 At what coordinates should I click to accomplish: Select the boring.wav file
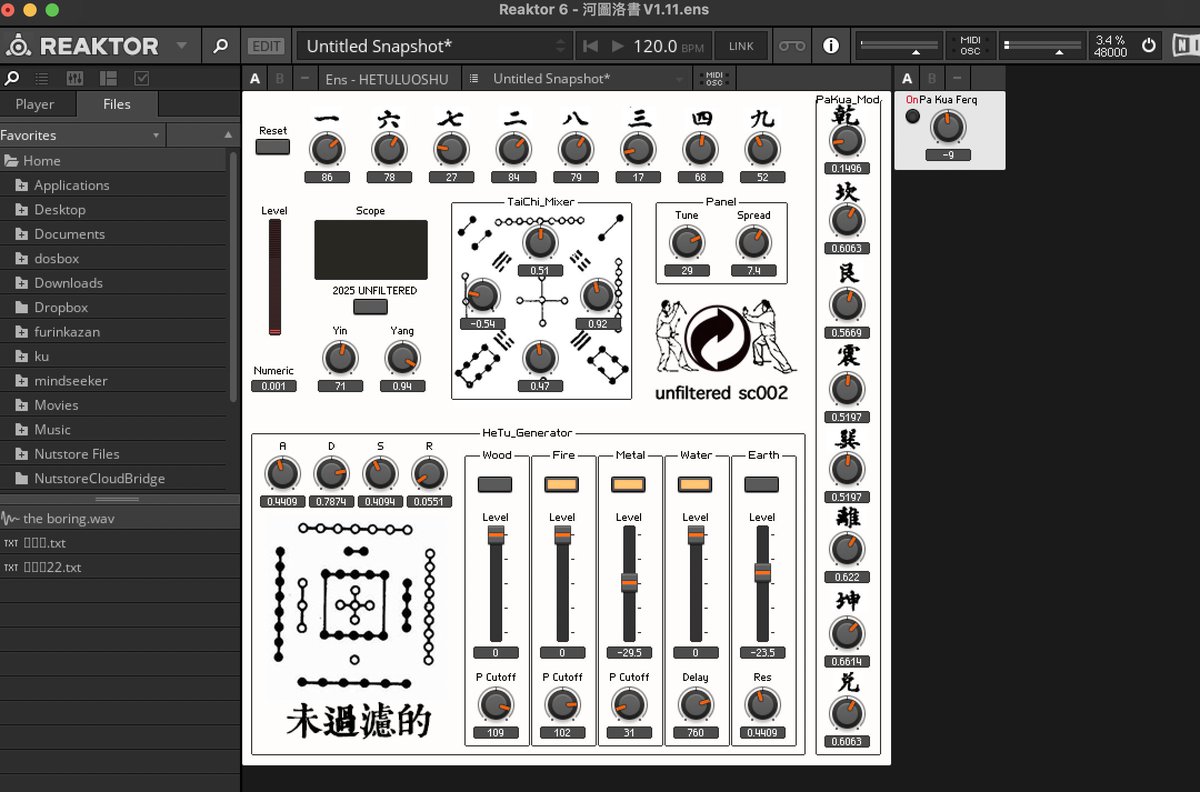coord(120,518)
